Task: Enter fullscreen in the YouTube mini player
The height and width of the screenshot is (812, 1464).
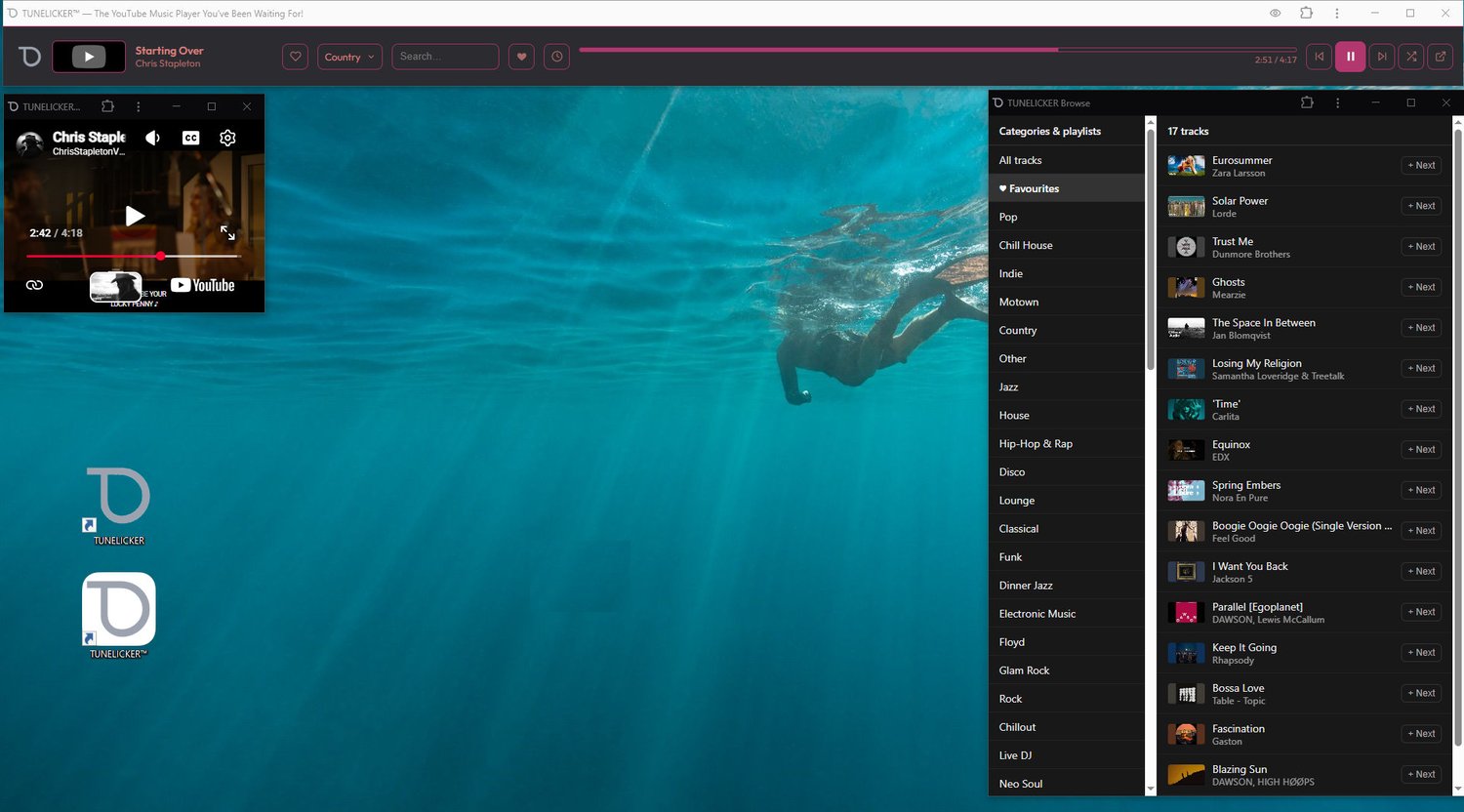Action: (x=227, y=233)
